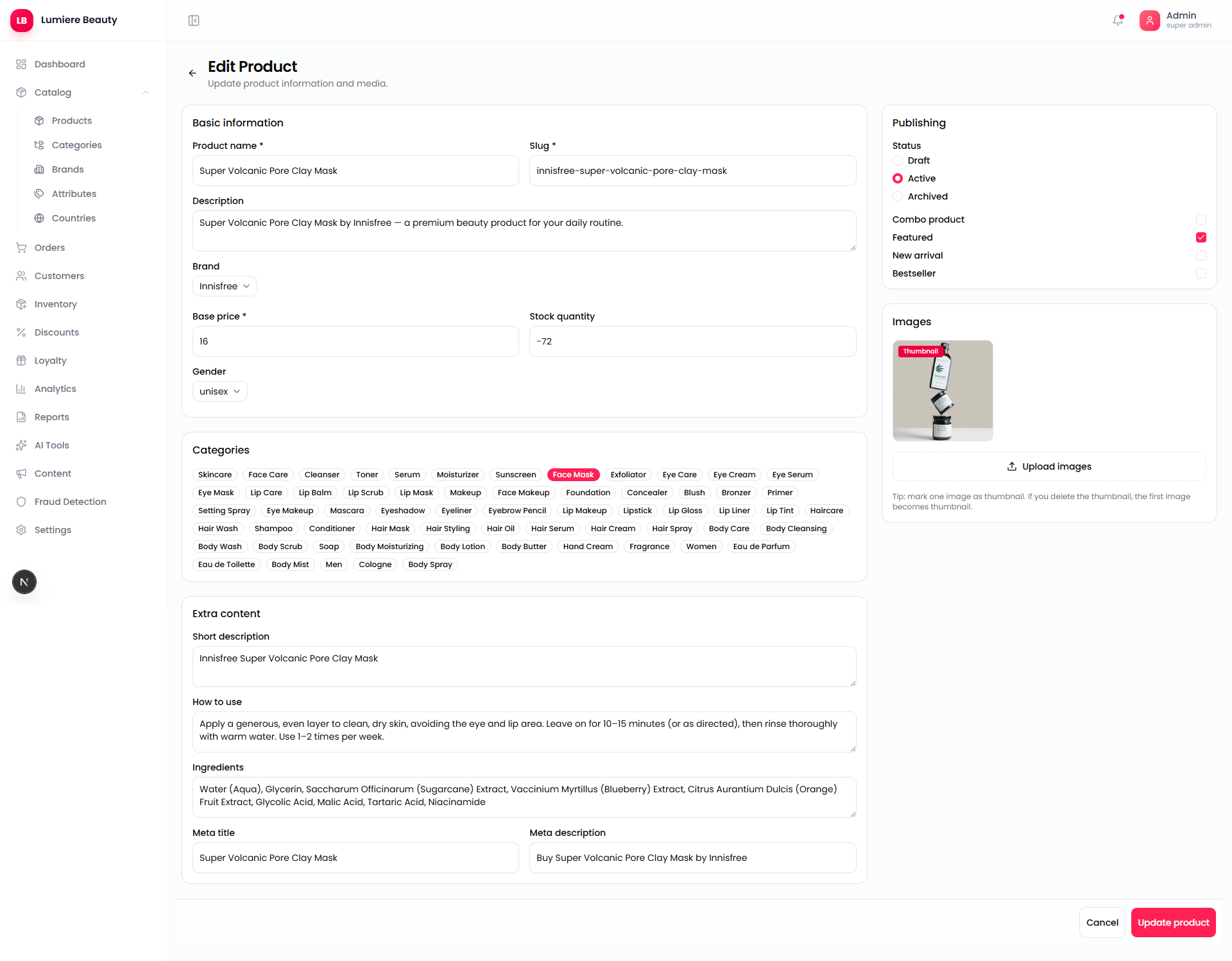Check the New arrival checkbox
1232x961 pixels.
click(1201, 255)
